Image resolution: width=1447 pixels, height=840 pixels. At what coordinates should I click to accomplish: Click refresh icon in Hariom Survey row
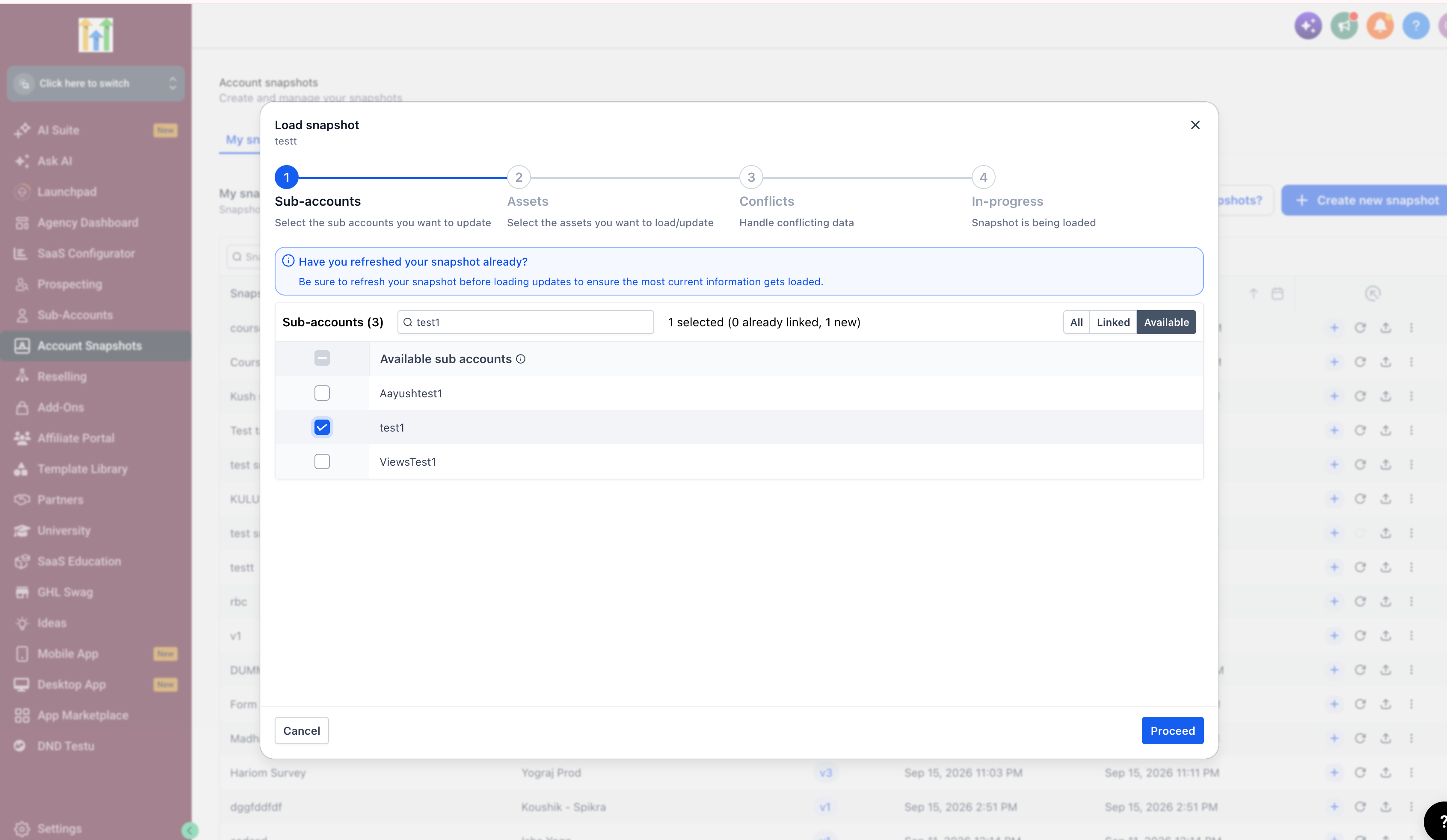[x=1360, y=773]
